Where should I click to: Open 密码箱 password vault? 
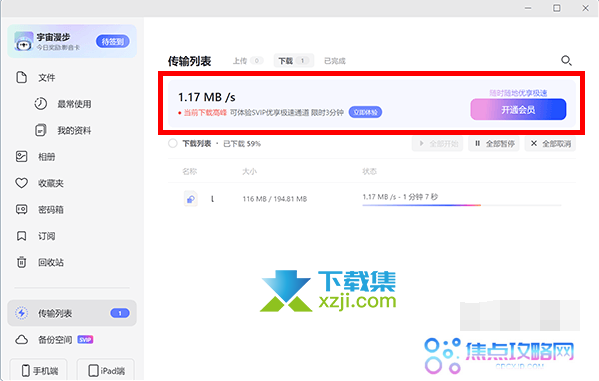coord(40,209)
